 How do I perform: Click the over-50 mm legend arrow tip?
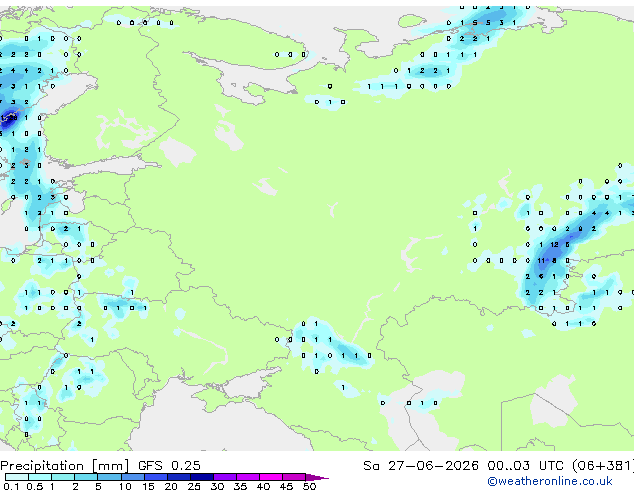pos(317,477)
